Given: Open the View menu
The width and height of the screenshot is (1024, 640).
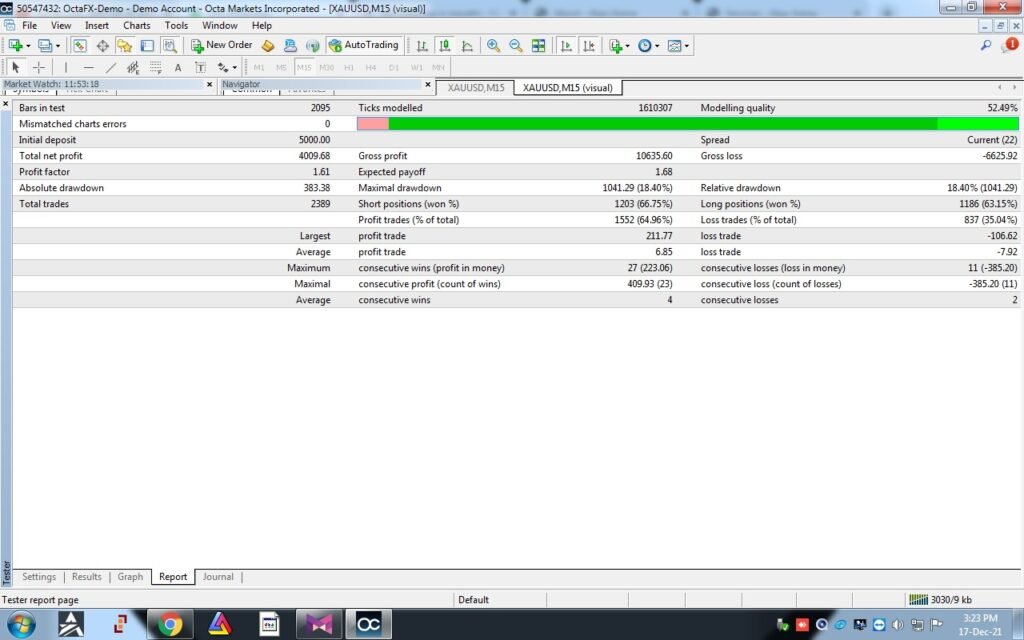Looking at the screenshot, I should coord(61,25).
